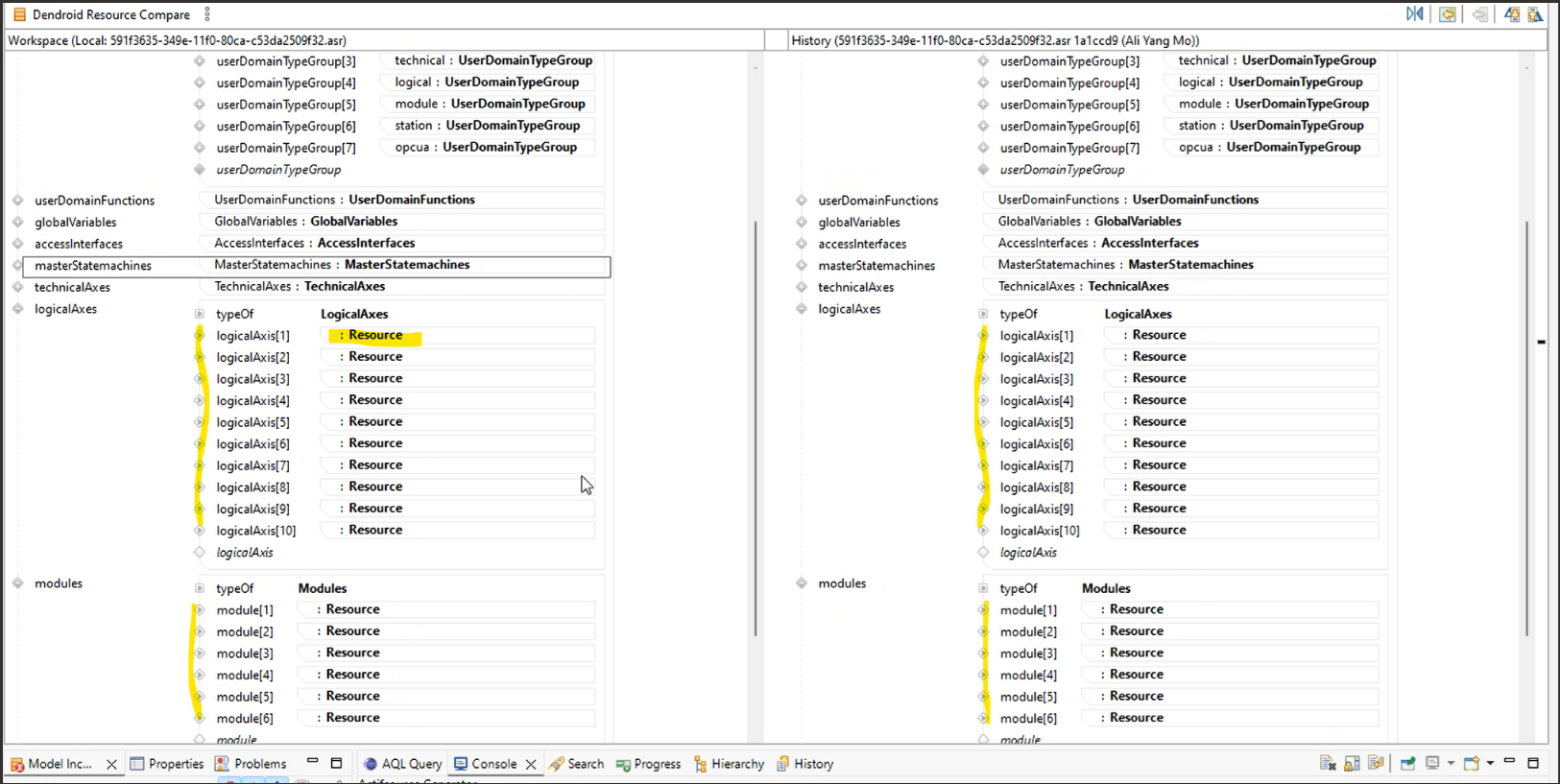Viewport: 1560px width, 784px height.
Task: Click the highlighted Resource of logicalAxis[1]
Action: point(375,336)
